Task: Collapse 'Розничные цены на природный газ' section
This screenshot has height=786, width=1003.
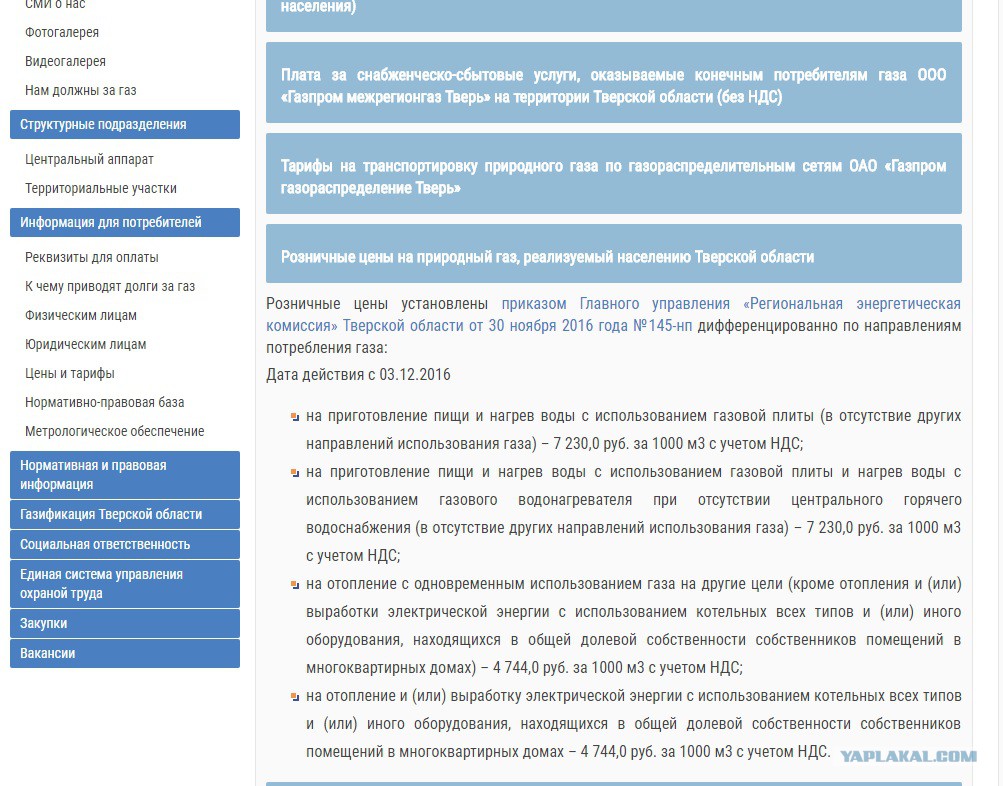Action: tap(613, 254)
